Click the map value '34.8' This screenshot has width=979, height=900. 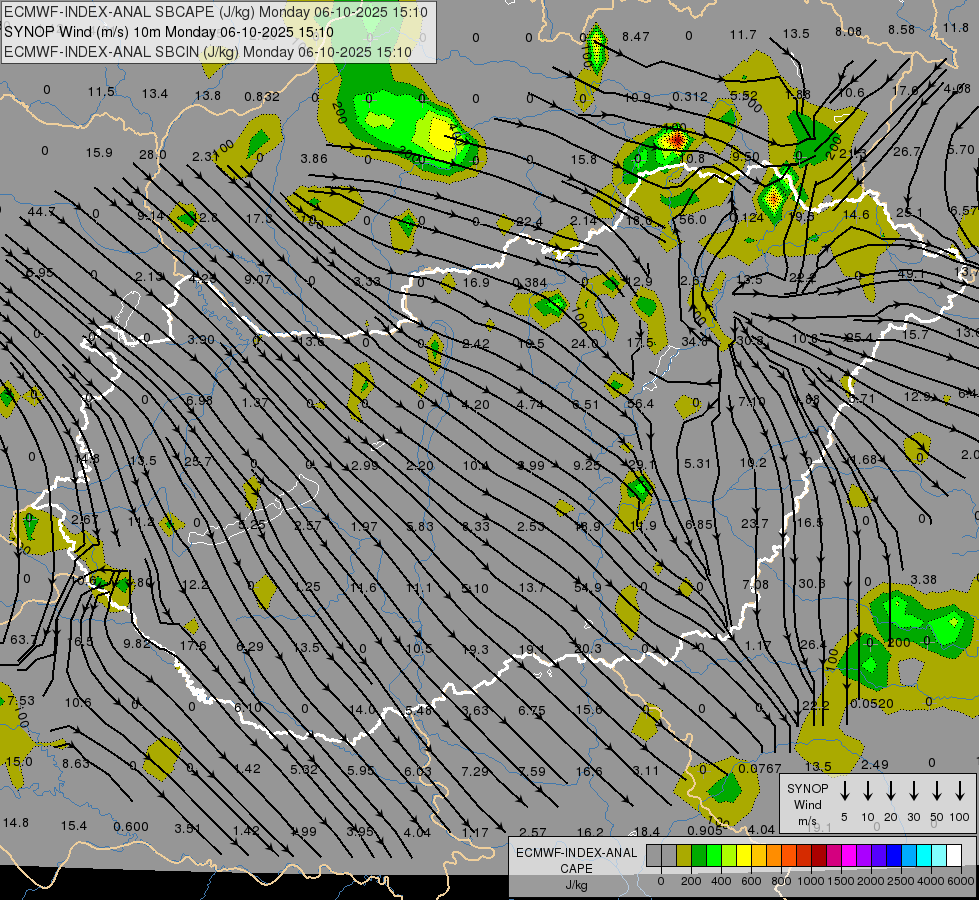tap(694, 342)
